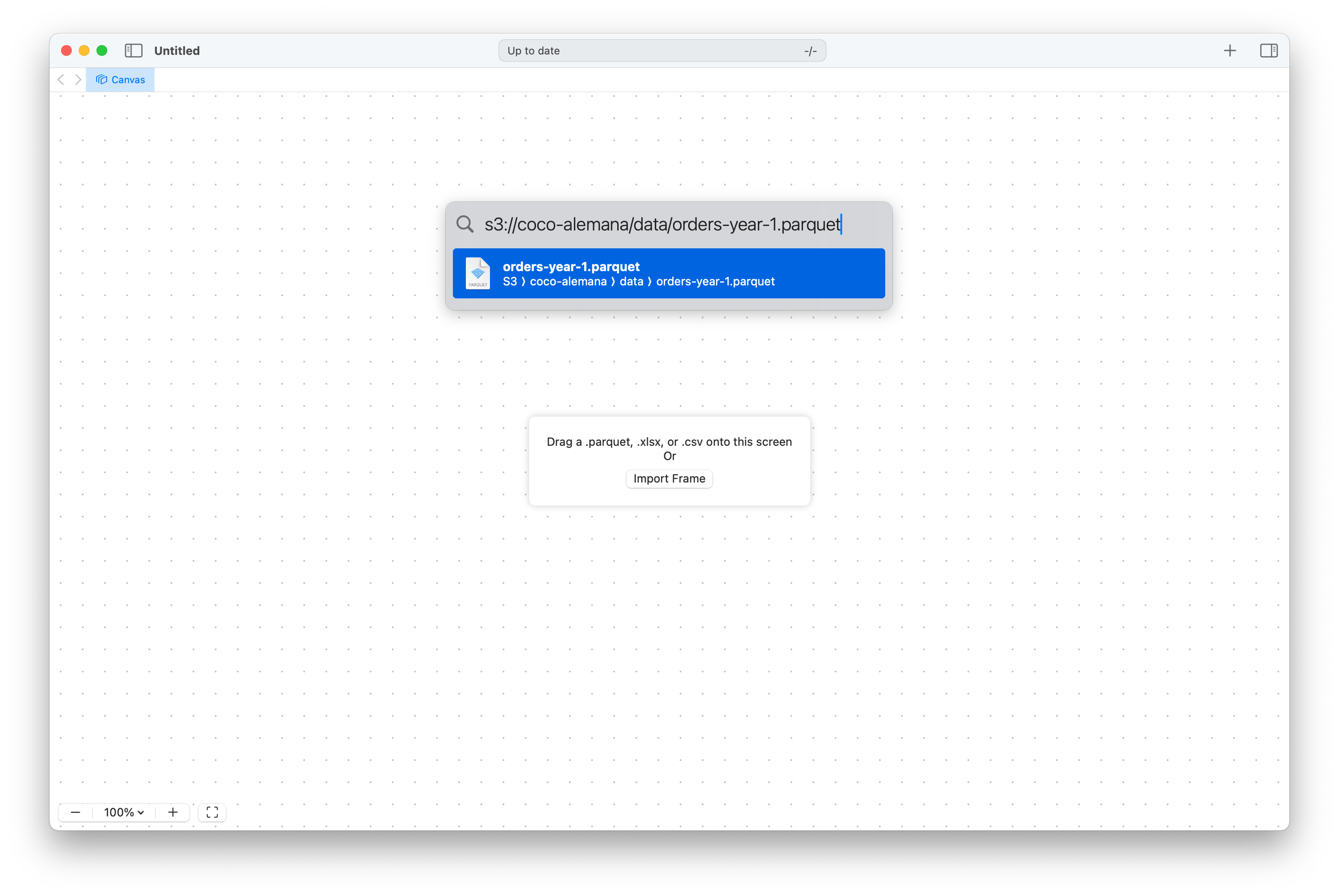Viewport: 1339px width, 896px height.
Task: Click the Untitled document title
Action: click(x=176, y=50)
